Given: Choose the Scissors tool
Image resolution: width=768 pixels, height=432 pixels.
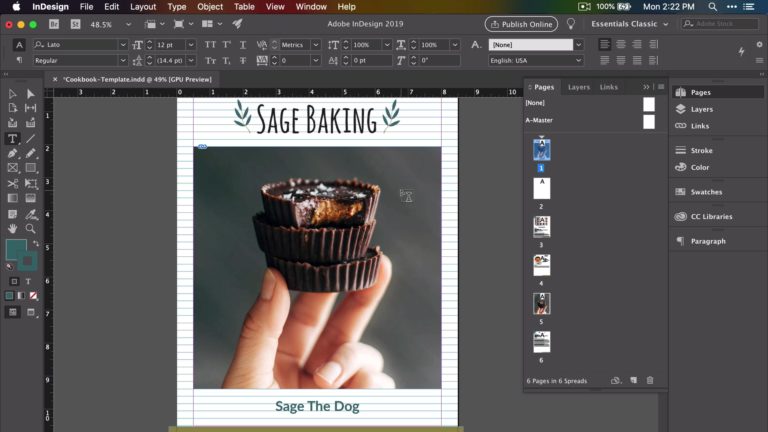Looking at the screenshot, I should [x=12, y=184].
